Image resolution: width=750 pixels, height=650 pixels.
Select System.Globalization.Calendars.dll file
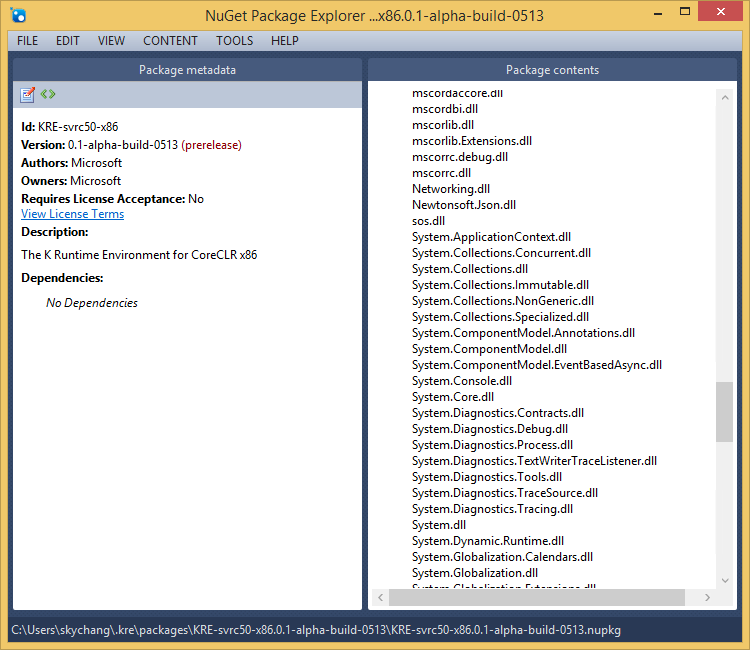(x=502, y=557)
